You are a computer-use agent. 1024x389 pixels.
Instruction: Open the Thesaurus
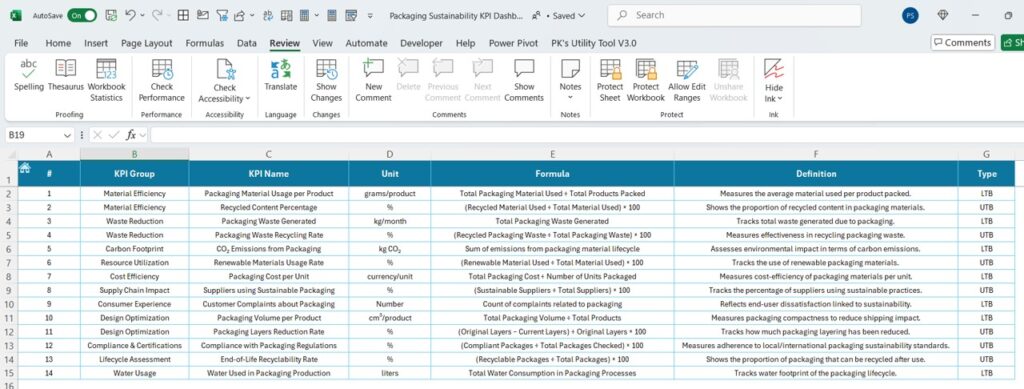point(65,76)
